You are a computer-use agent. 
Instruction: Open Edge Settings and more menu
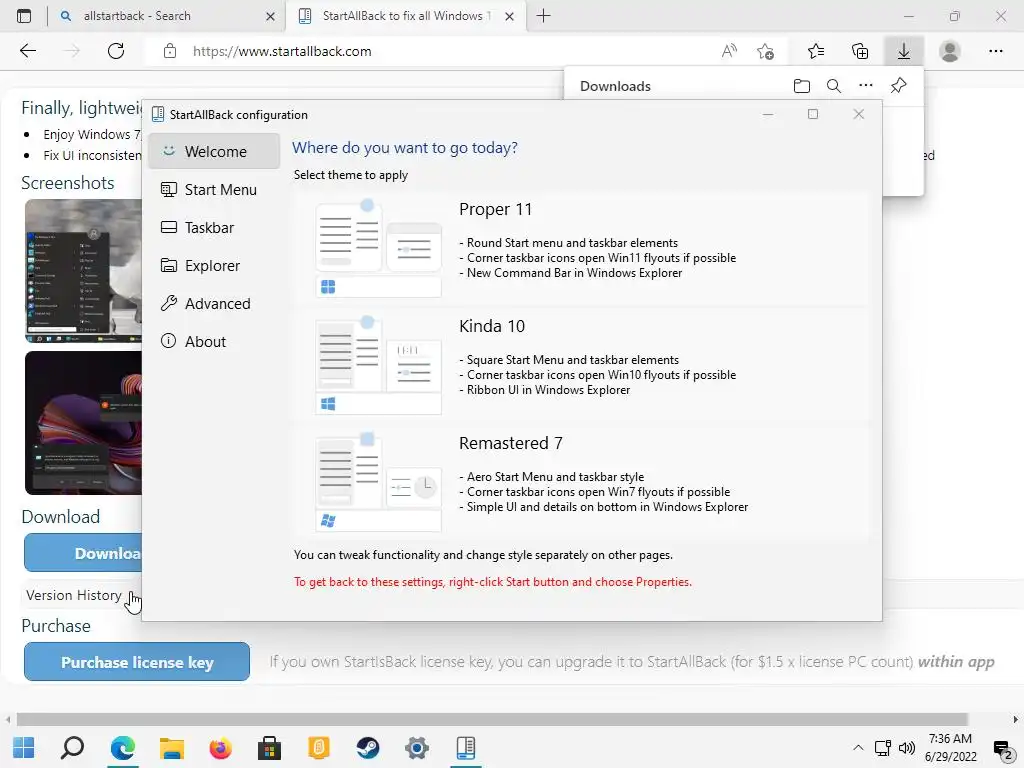tap(995, 51)
